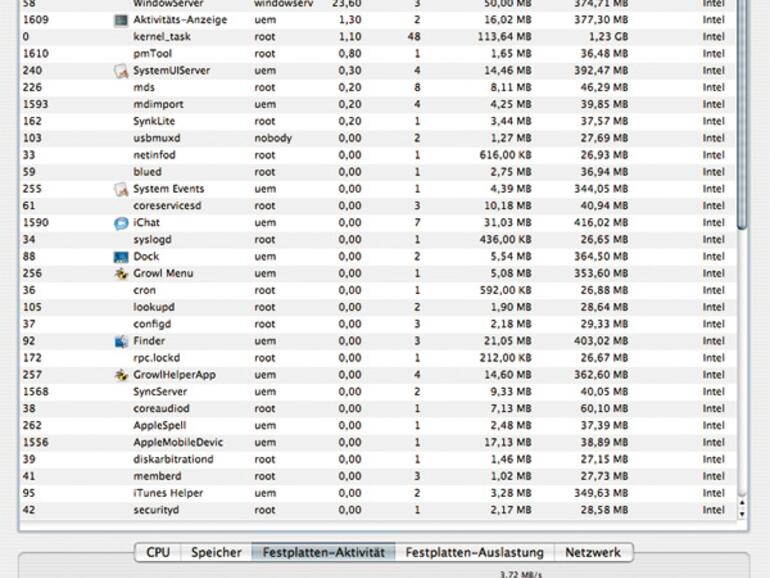This screenshot has height=578, width=770.
Task: Click PID 1609 cell
Action: pyautogui.click(x=35, y=20)
